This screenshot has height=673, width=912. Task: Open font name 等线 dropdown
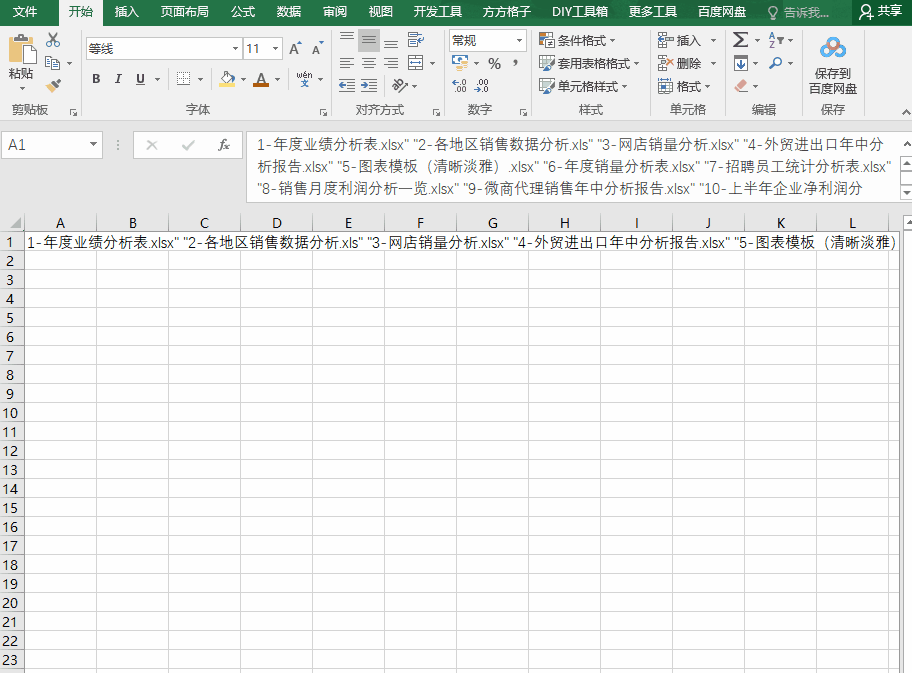click(x=235, y=49)
